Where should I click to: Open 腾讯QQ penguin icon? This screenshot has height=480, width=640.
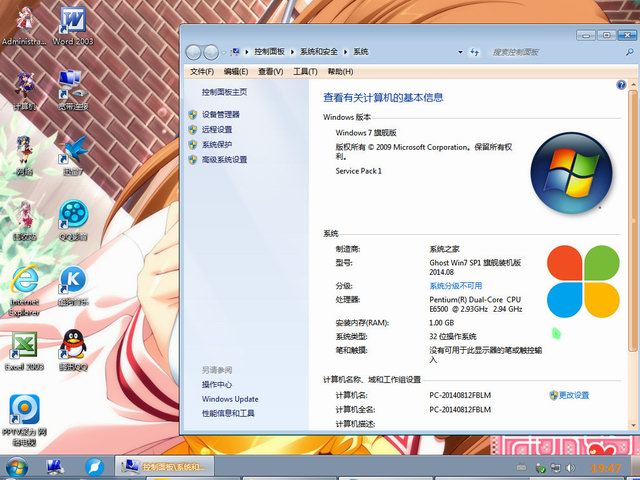click(x=73, y=351)
